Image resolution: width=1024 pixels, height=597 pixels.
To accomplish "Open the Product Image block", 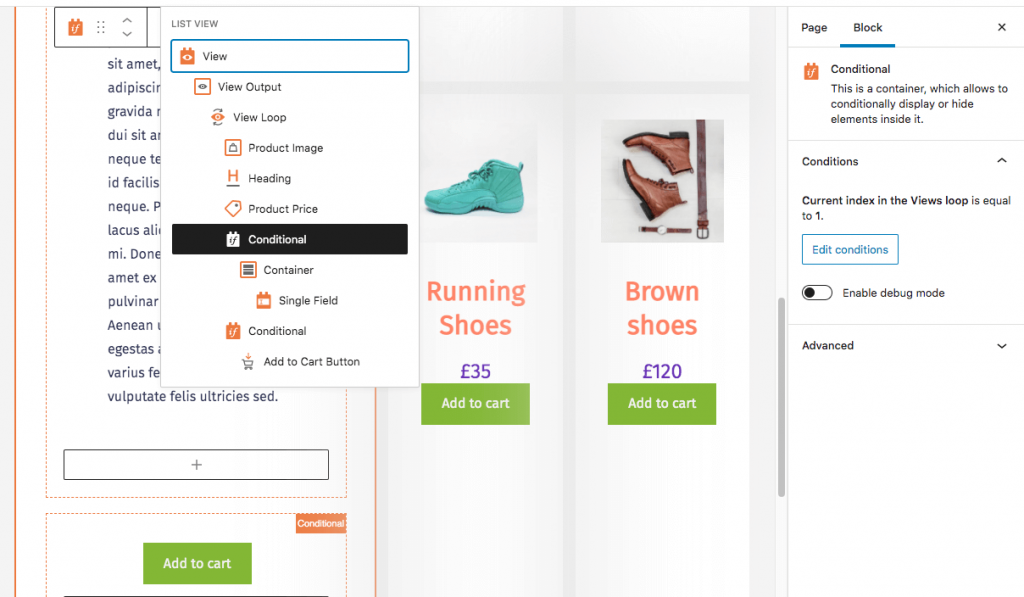I will [x=231, y=147].
